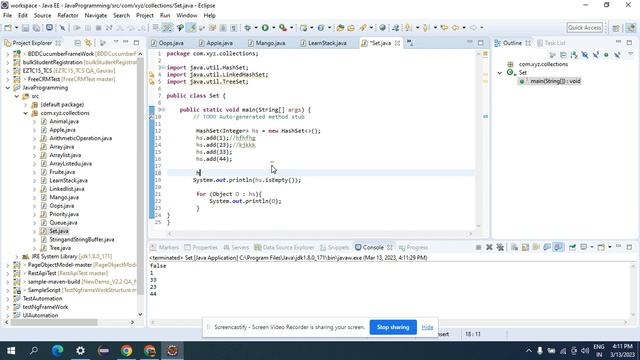Select Queue.java in Project Explorer

63,222
